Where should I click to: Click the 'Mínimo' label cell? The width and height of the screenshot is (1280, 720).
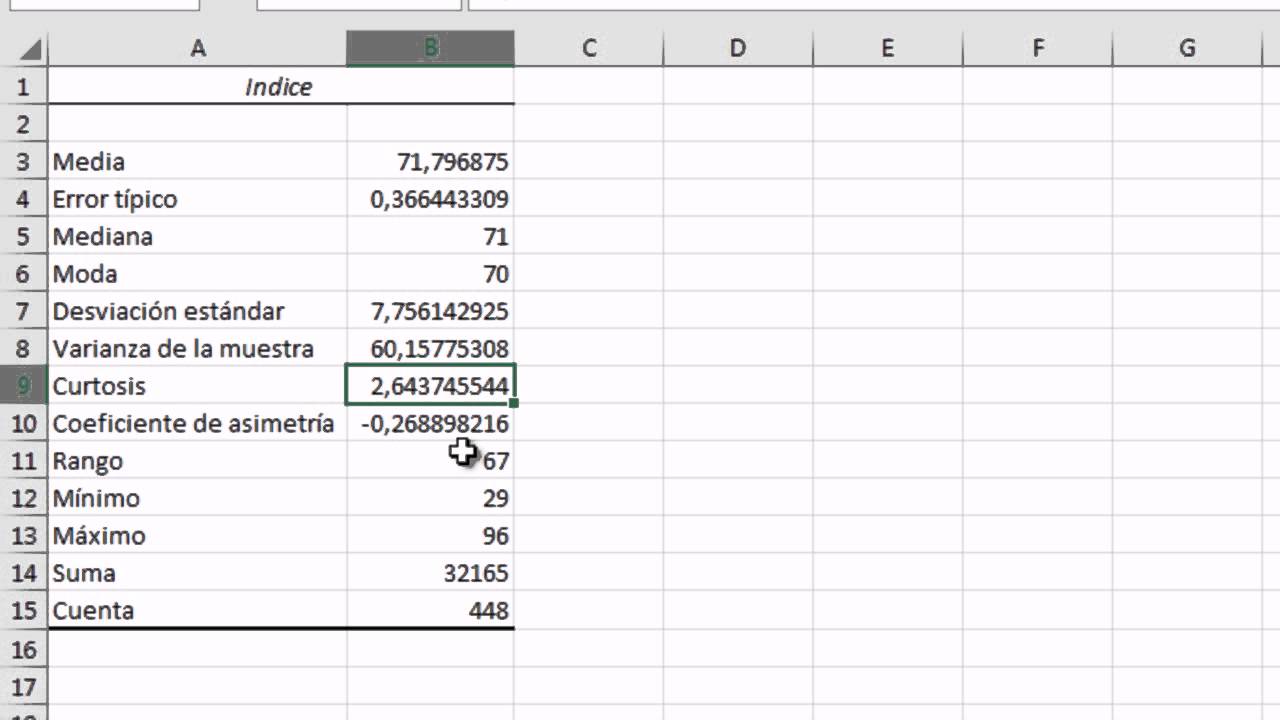click(197, 498)
